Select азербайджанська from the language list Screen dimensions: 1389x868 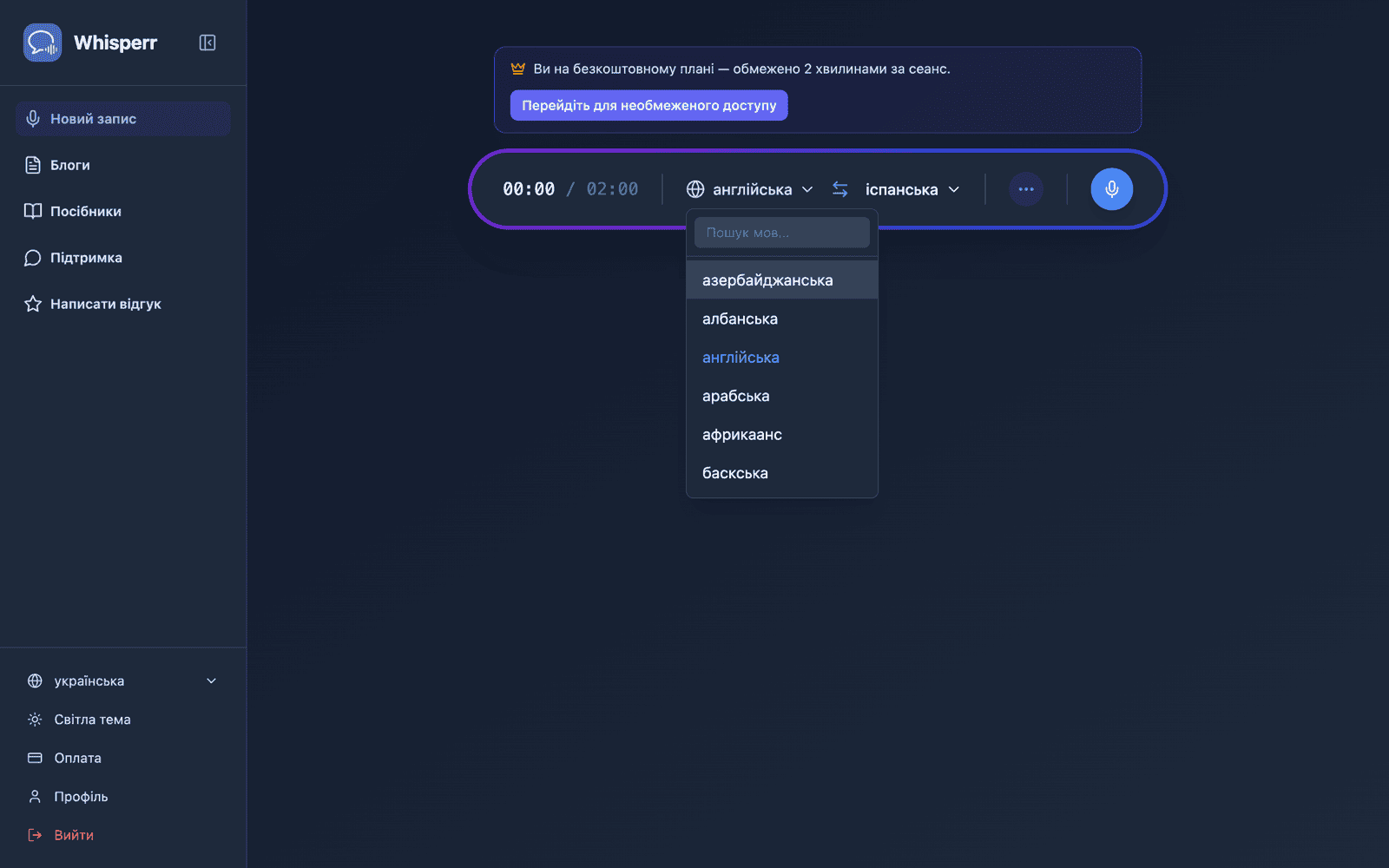pos(782,280)
